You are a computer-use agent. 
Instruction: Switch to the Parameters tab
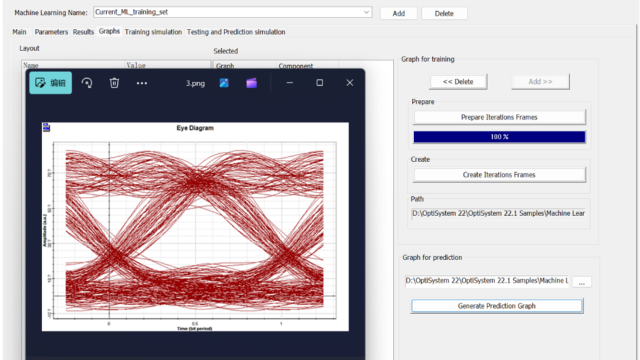click(x=51, y=32)
